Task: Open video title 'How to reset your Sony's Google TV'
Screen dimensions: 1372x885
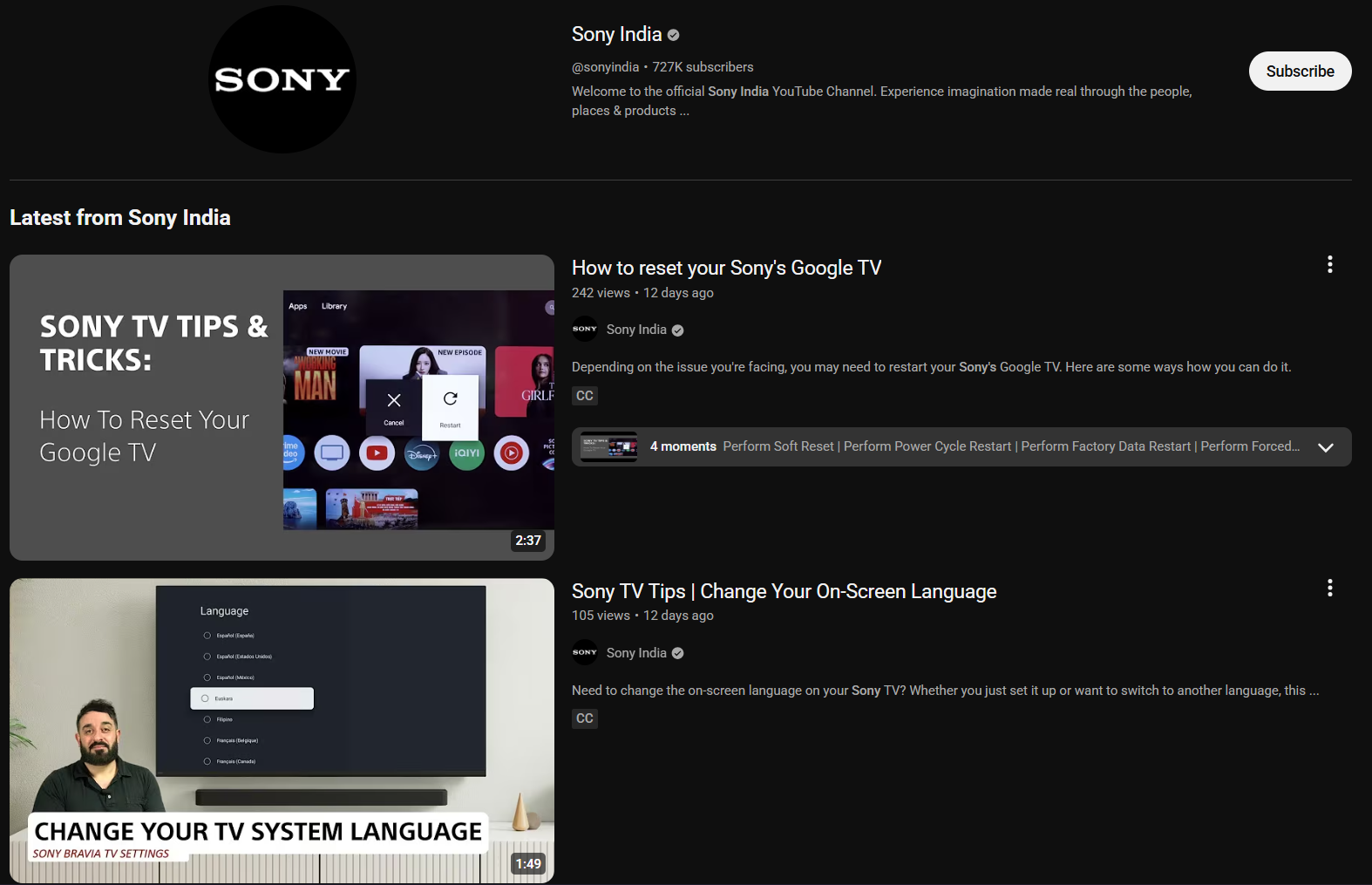Action: pyautogui.click(x=726, y=268)
